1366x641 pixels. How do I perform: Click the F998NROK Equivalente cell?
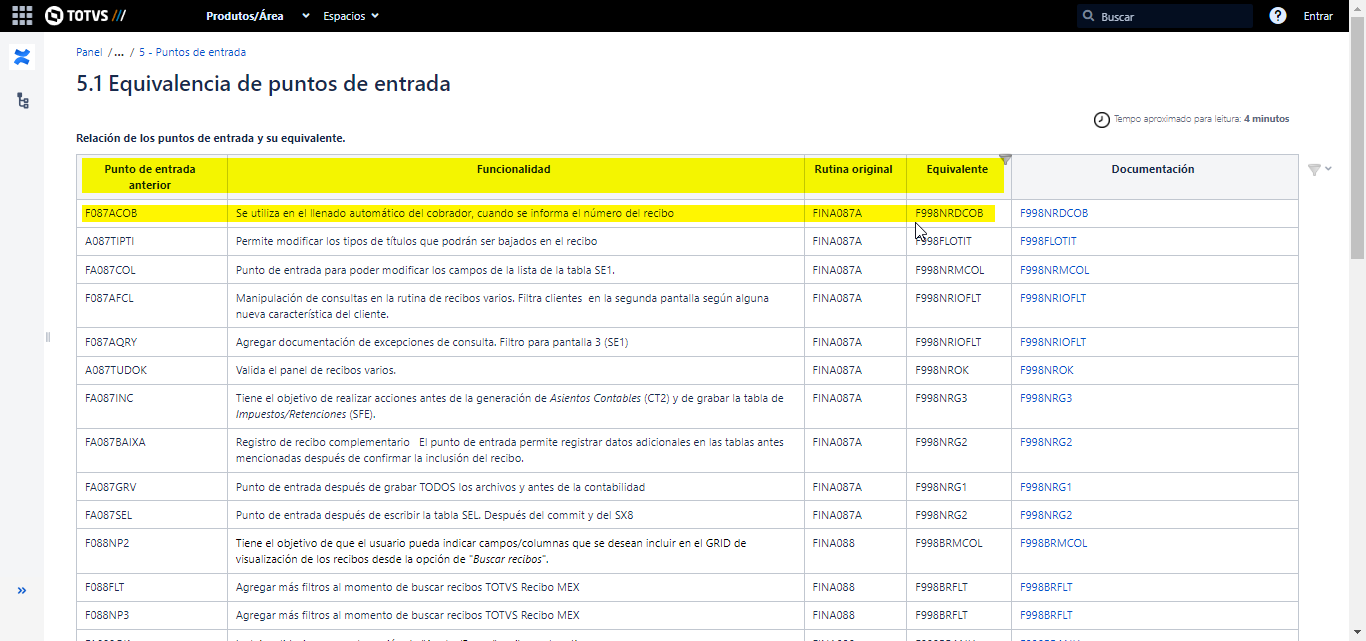point(959,370)
